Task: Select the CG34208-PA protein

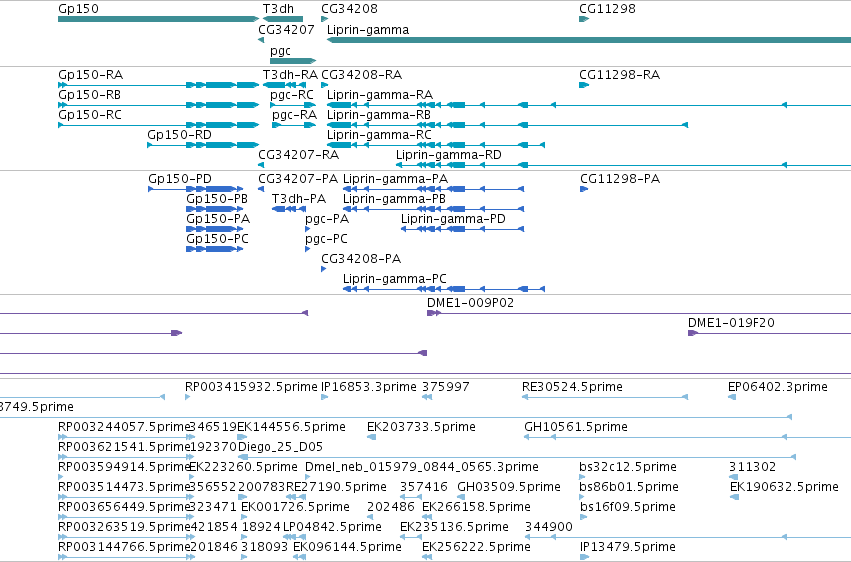Action: (x=323, y=269)
